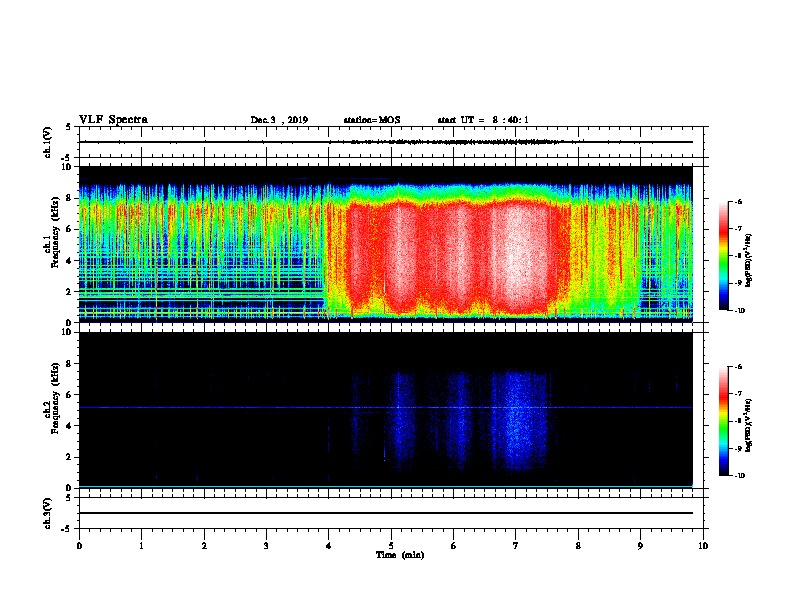Click the ch.2 color scale bar
This screenshot has height=612, width=792.
[x=723, y=421]
